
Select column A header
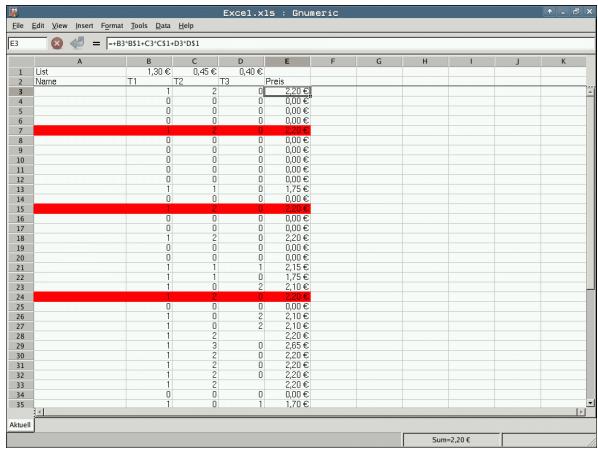80,61
